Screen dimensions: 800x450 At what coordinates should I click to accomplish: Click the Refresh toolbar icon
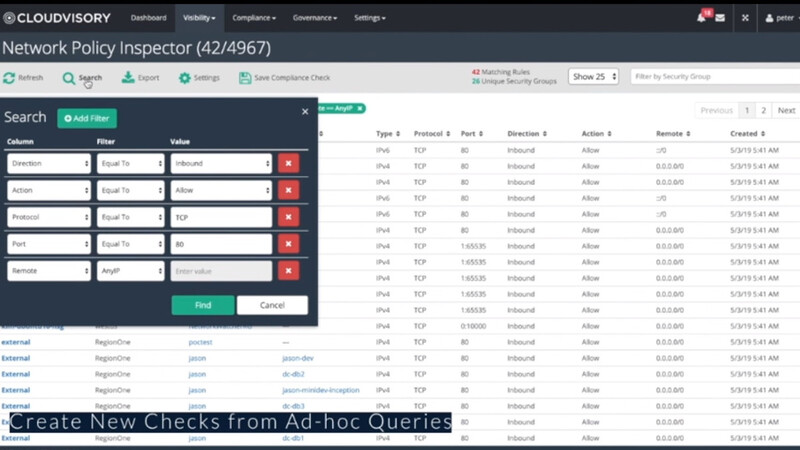coord(9,78)
